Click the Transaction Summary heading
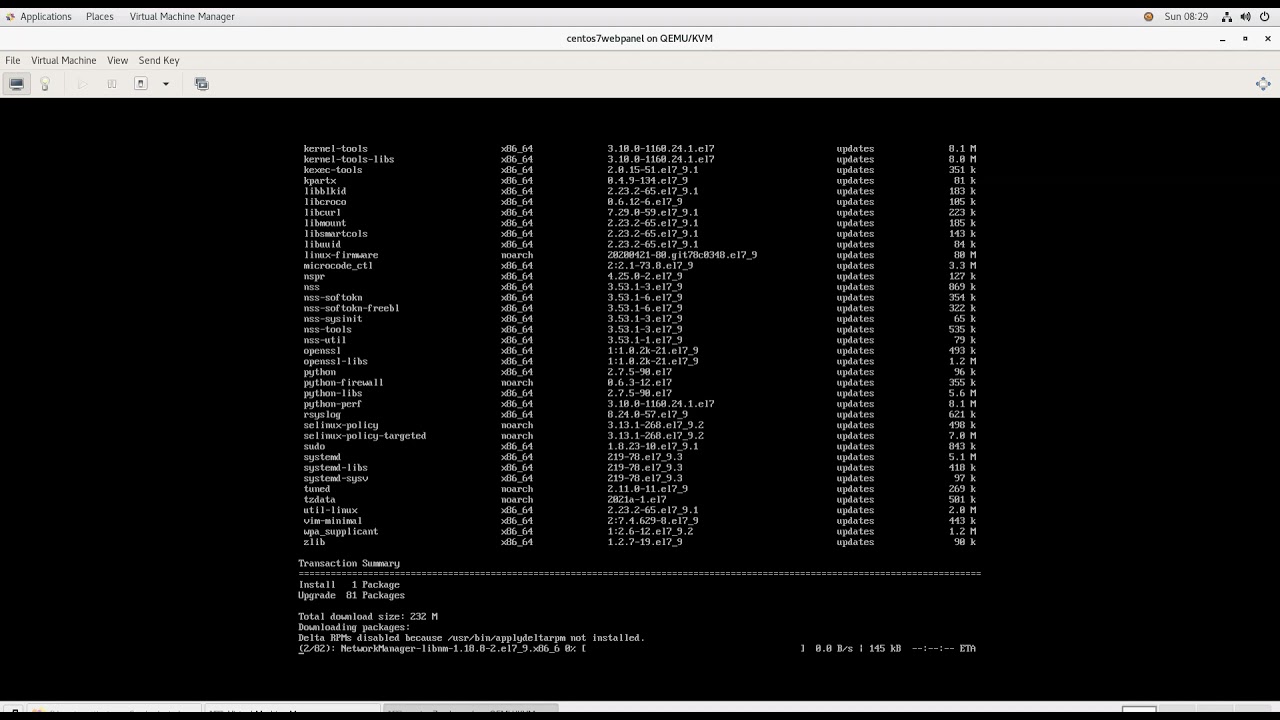 tap(349, 563)
